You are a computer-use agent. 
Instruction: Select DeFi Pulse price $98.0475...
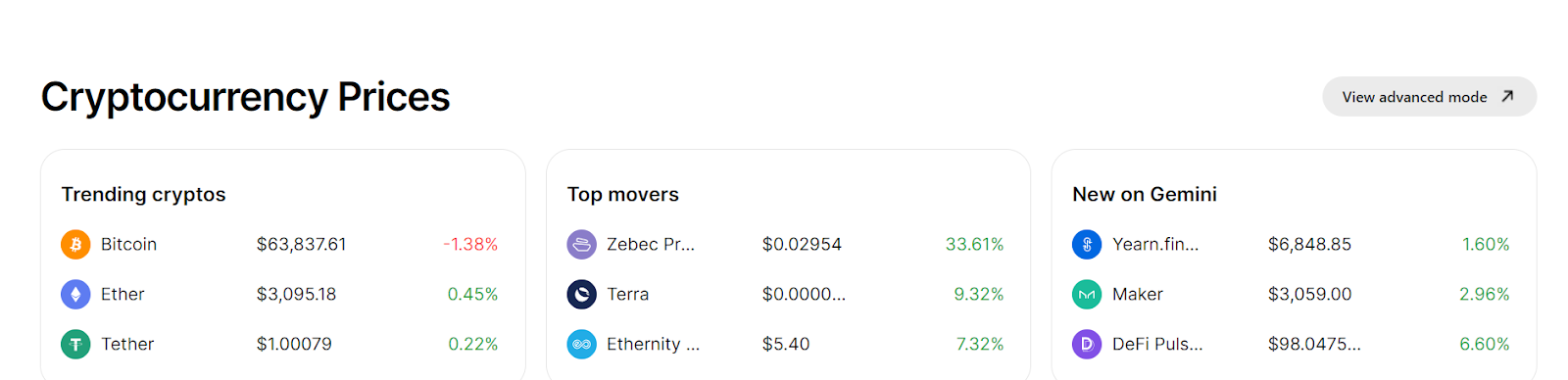click(1314, 344)
